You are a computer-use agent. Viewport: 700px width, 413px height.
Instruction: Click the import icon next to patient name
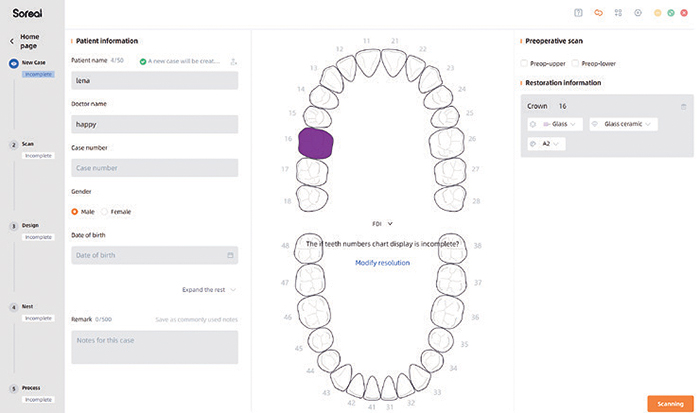233,61
